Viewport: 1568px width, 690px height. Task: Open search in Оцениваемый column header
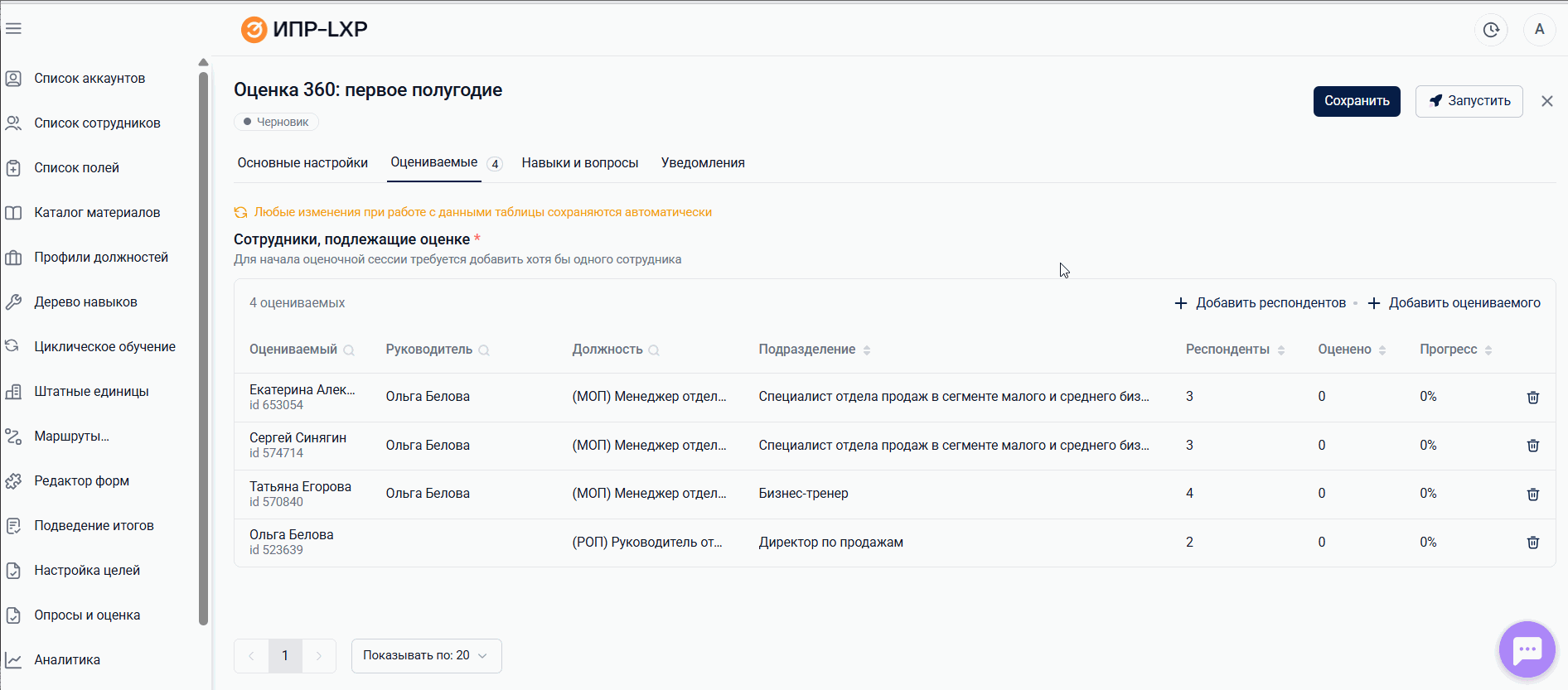point(349,350)
